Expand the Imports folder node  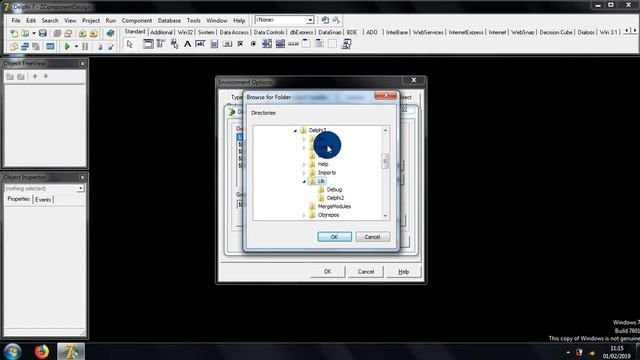pyautogui.click(x=304, y=173)
